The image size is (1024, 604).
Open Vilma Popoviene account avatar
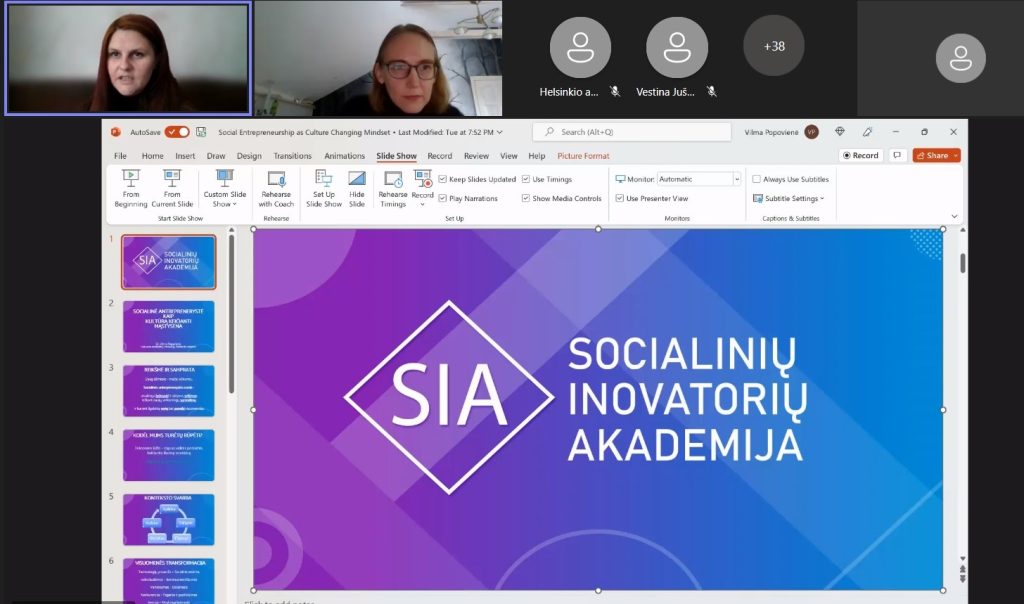[x=812, y=132]
